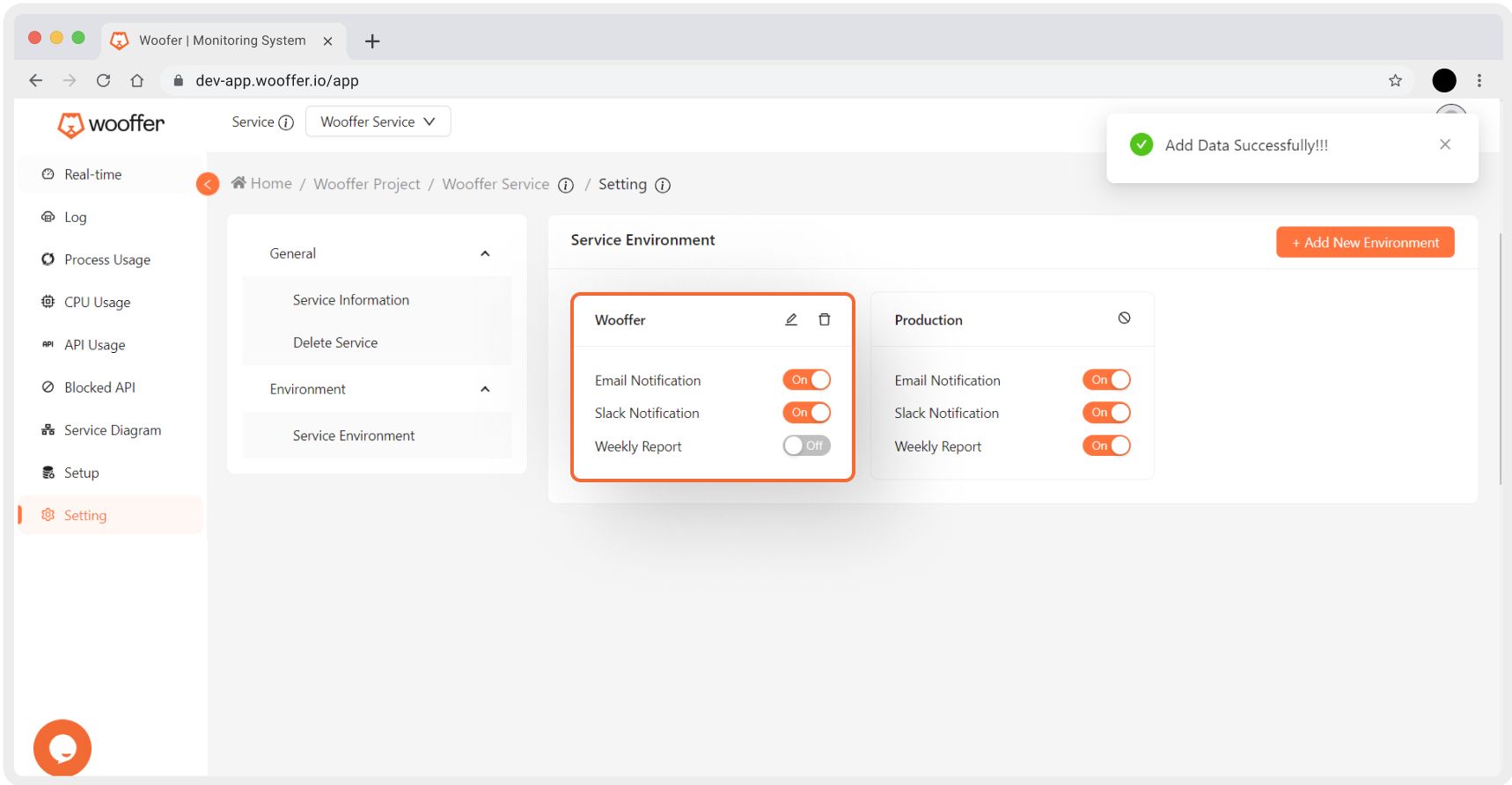This screenshot has width=1512, height=785.
Task: Click the browser back arrow
Action: click(x=35, y=80)
